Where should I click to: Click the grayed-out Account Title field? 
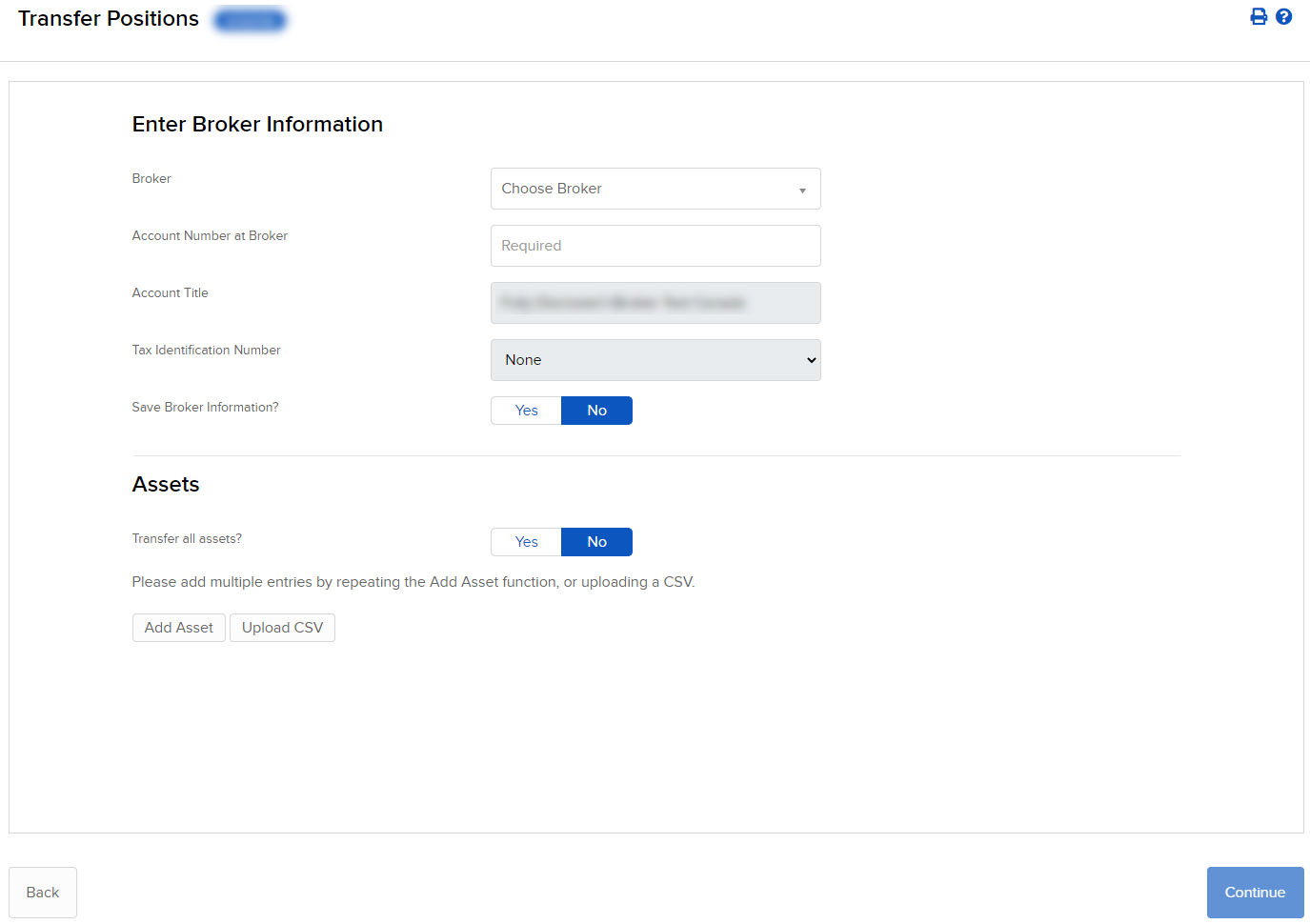[655, 302]
